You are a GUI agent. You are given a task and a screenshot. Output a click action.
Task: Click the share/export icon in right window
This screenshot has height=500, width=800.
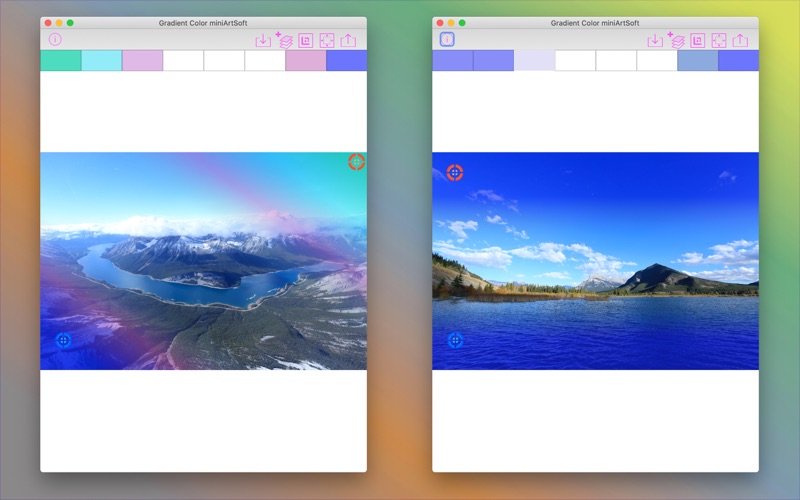tap(740, 40)
